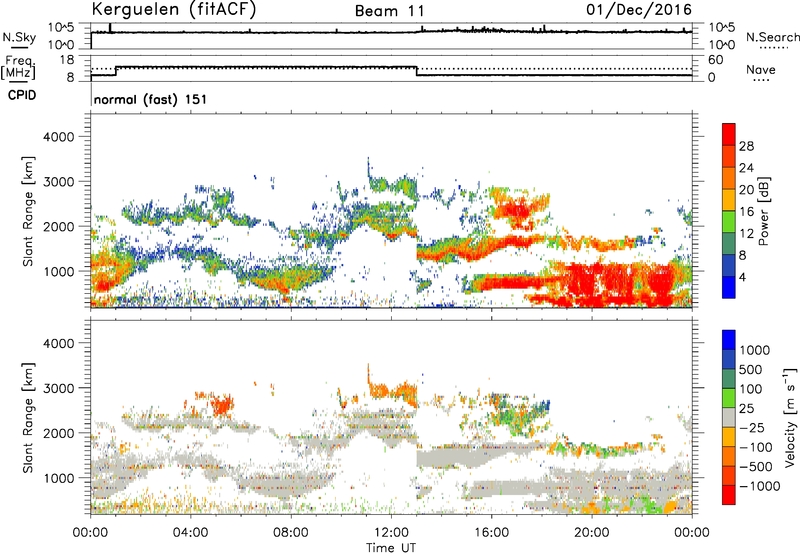This screenshot has height=554, width=800.
Task: Click the red high-power echo near 17:00, 2300 km
Action: pyautogui.click(x=515, y=209)
